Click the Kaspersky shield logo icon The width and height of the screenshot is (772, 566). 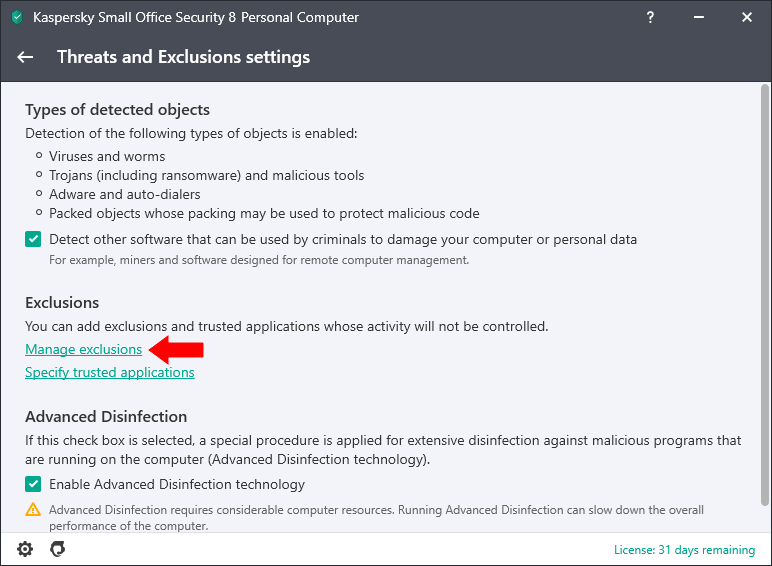(x=17, y=17)
